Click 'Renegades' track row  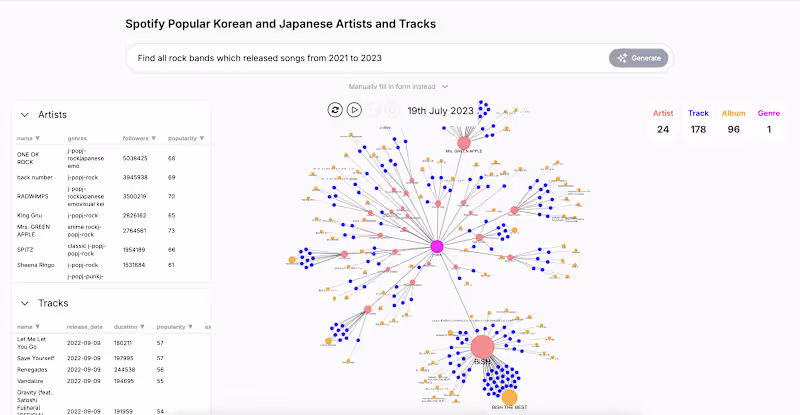[x=111, y=370]
